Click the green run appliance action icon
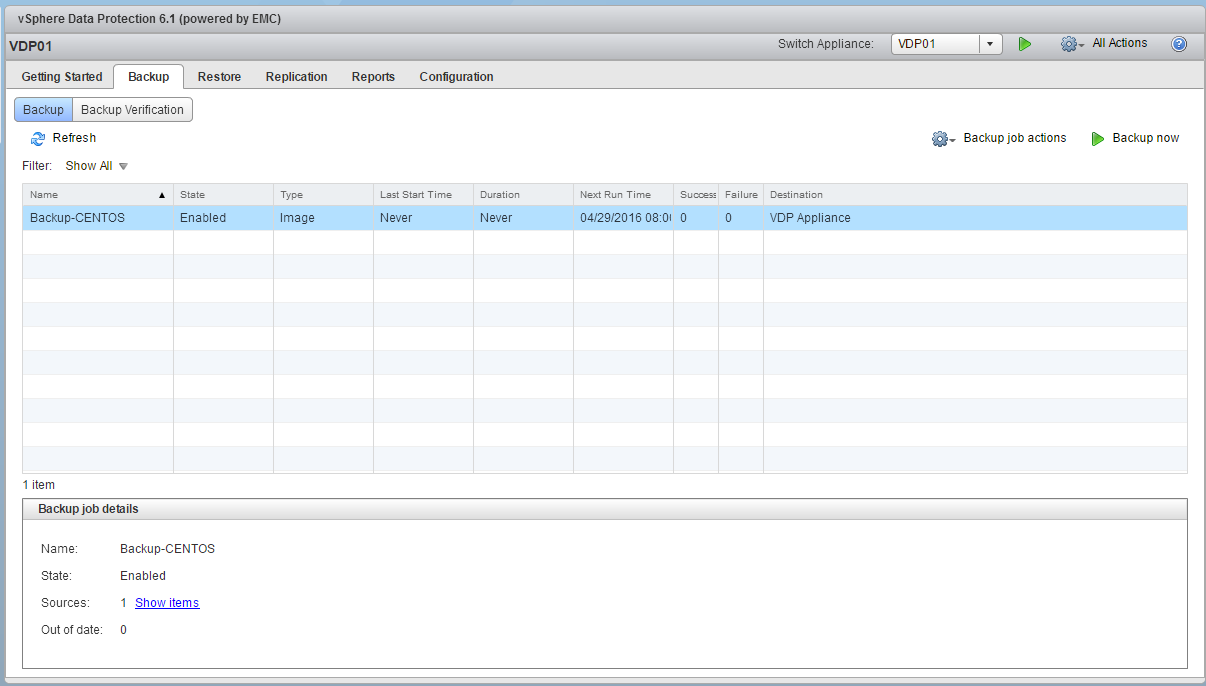Viewport: 1206px width, 686px height. point(1024,44)
